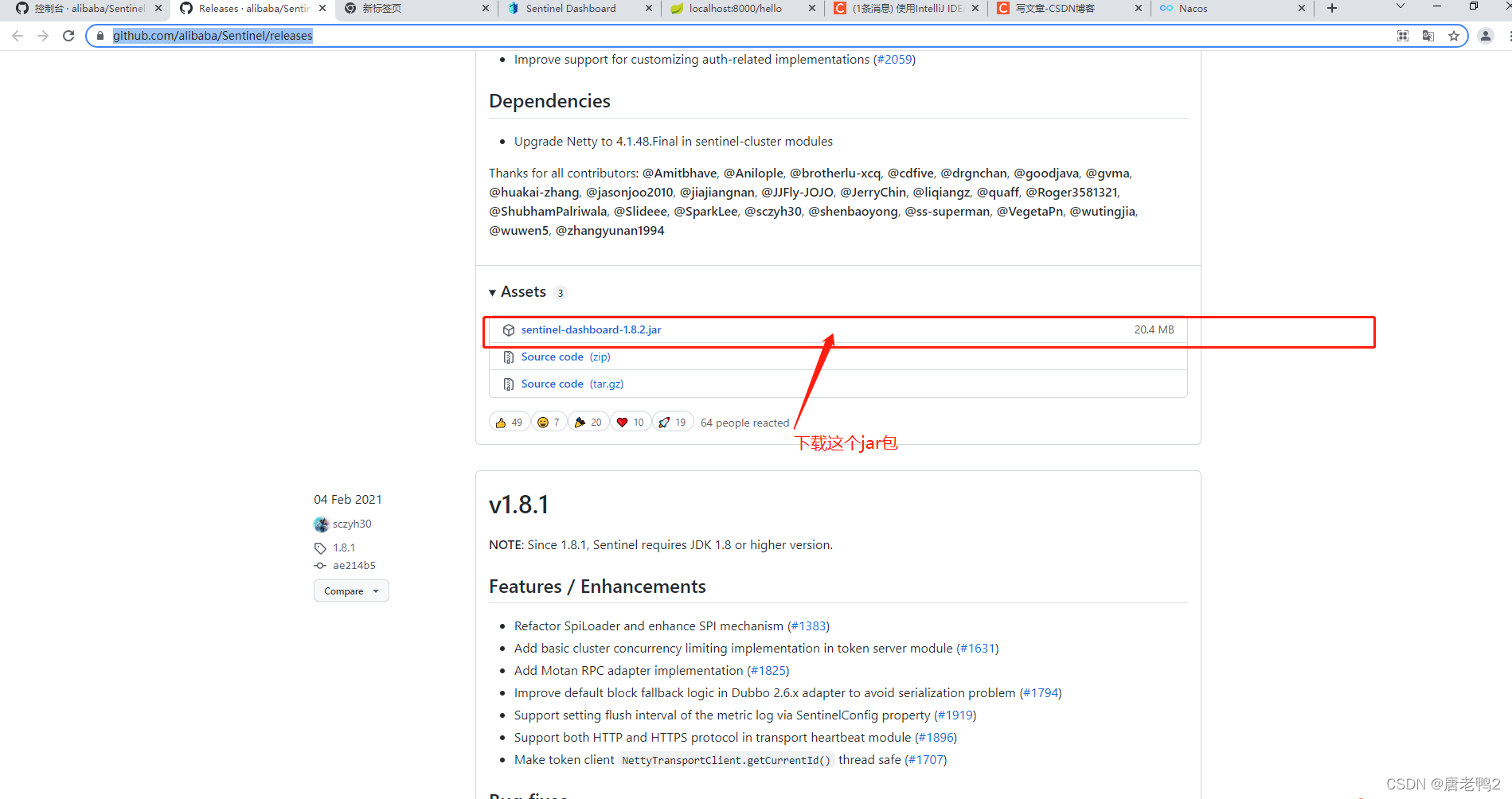Download Source code (tar.gz)

(572, 384)
